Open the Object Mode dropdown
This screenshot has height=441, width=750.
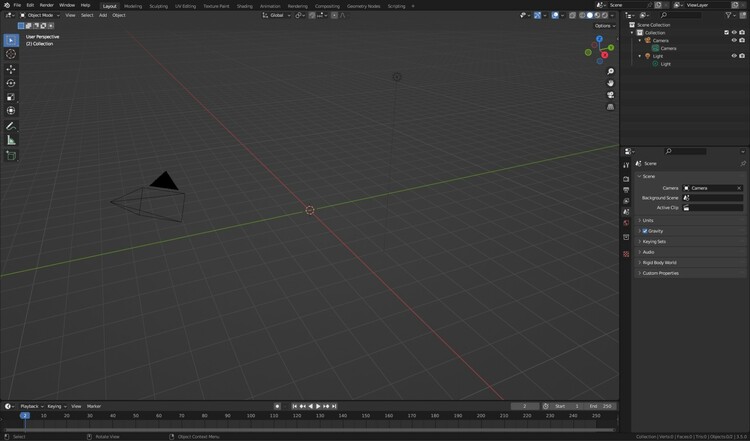(x=40, y=15)
